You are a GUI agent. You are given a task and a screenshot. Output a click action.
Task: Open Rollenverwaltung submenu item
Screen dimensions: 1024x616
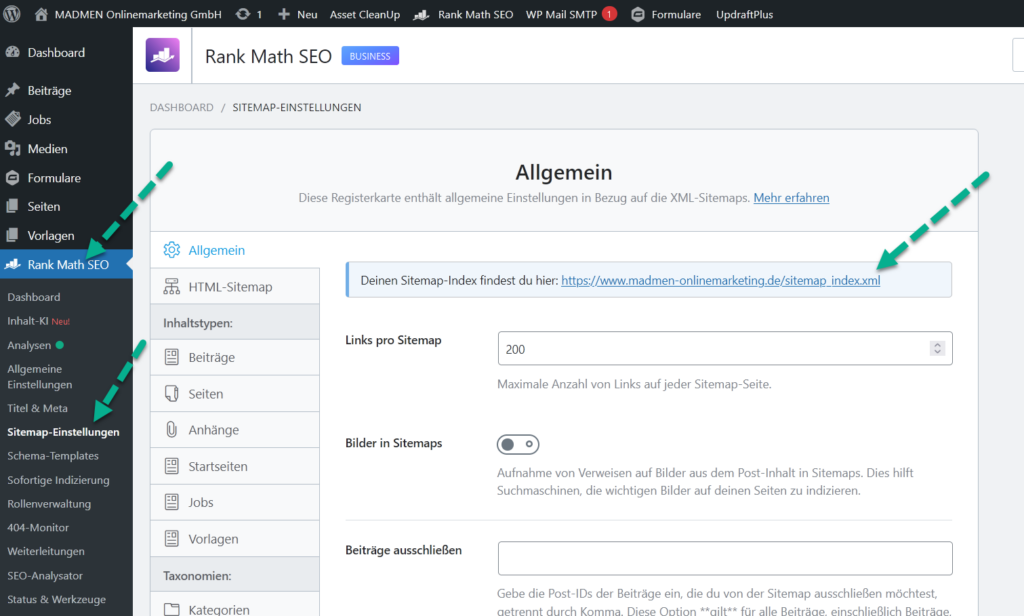49,504
